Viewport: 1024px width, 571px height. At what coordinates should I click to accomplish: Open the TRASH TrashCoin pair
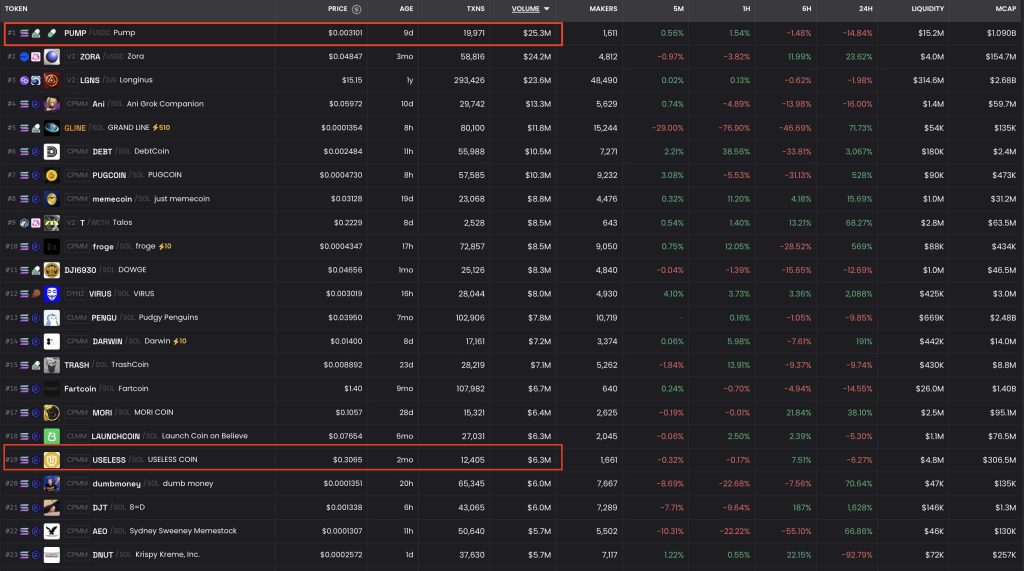(x=106, y=365)
